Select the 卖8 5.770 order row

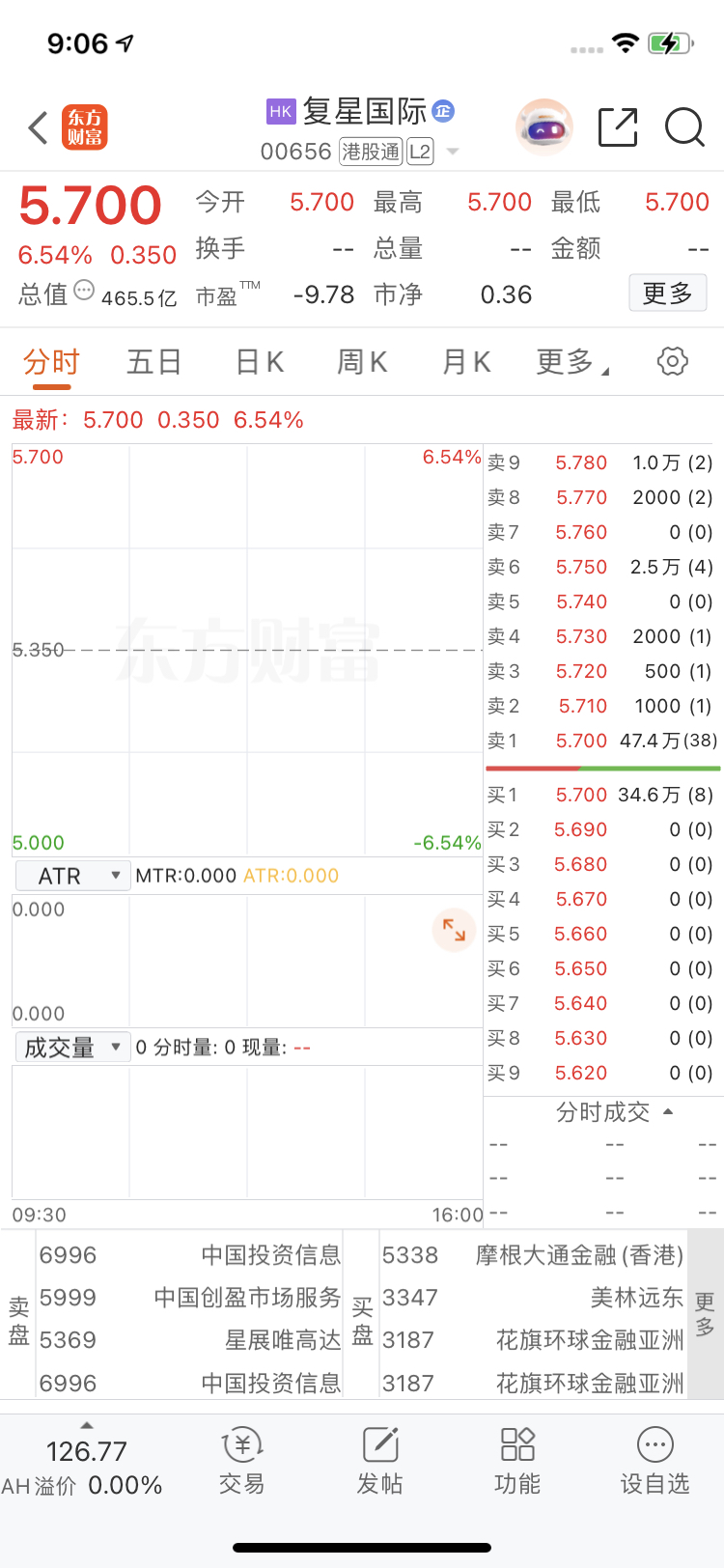click(x=601, y=497)
